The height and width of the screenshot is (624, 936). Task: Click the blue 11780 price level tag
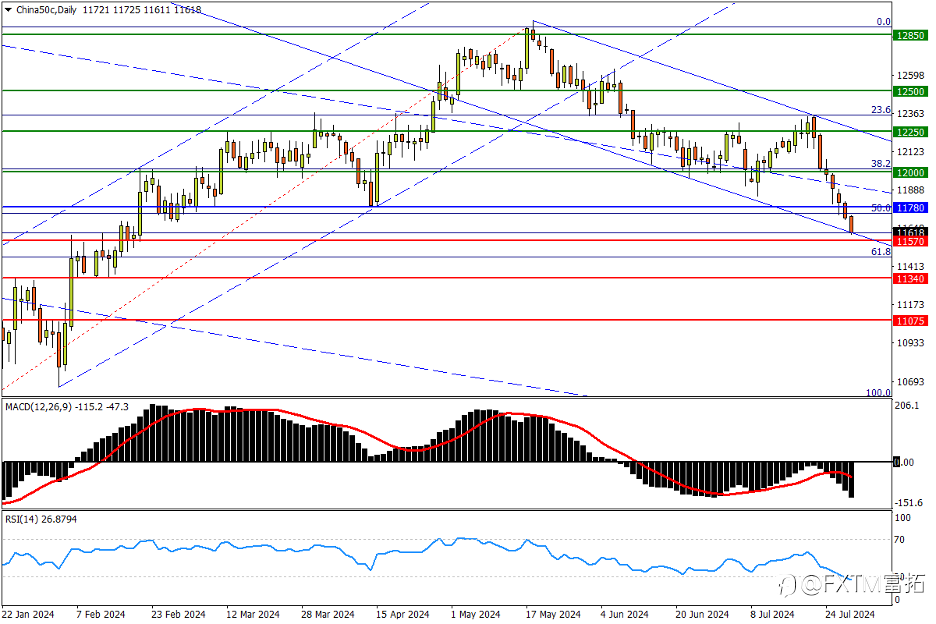911,208
